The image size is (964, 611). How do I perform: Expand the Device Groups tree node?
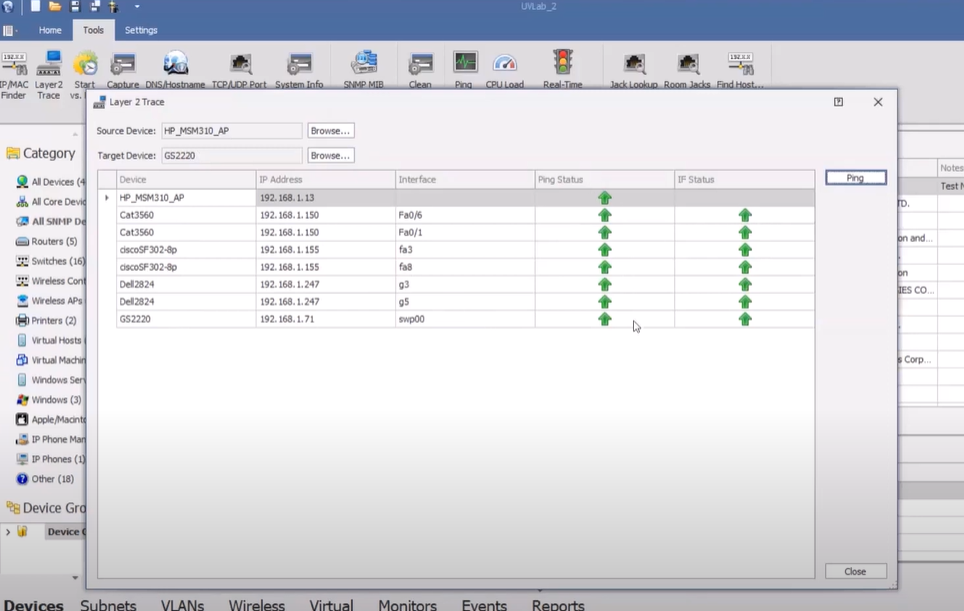click(8, 532)
